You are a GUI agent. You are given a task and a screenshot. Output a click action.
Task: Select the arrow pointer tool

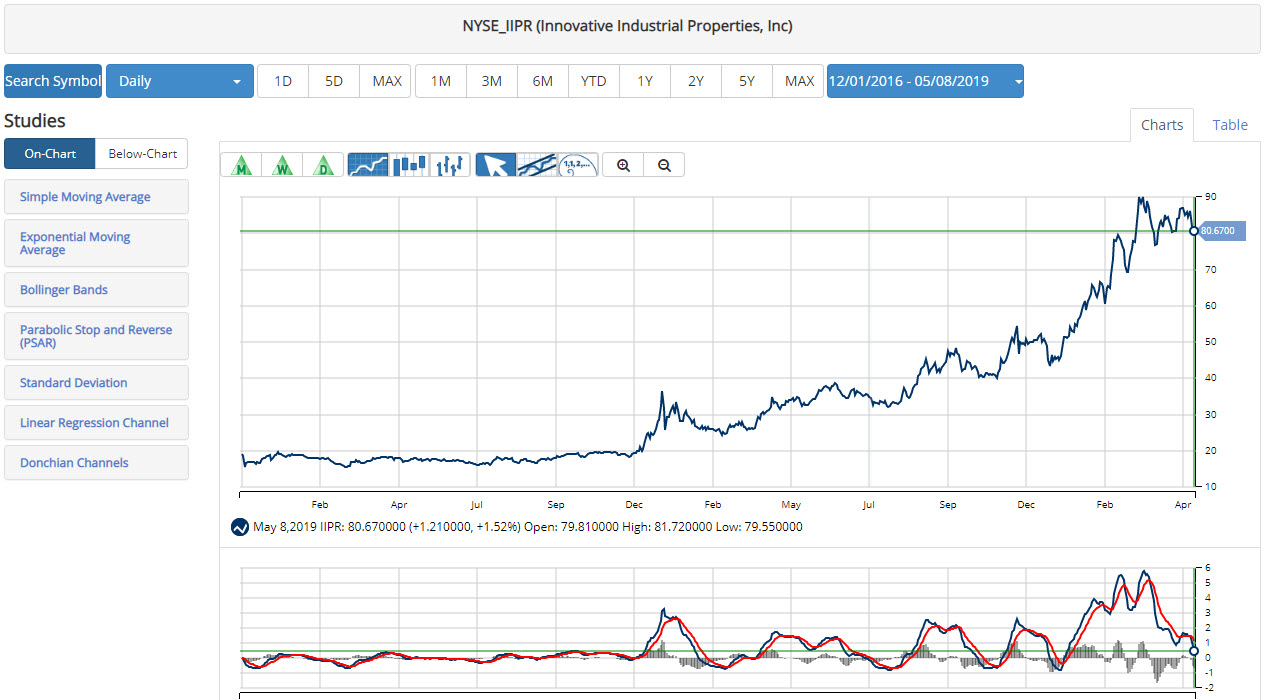coord(495,165)
